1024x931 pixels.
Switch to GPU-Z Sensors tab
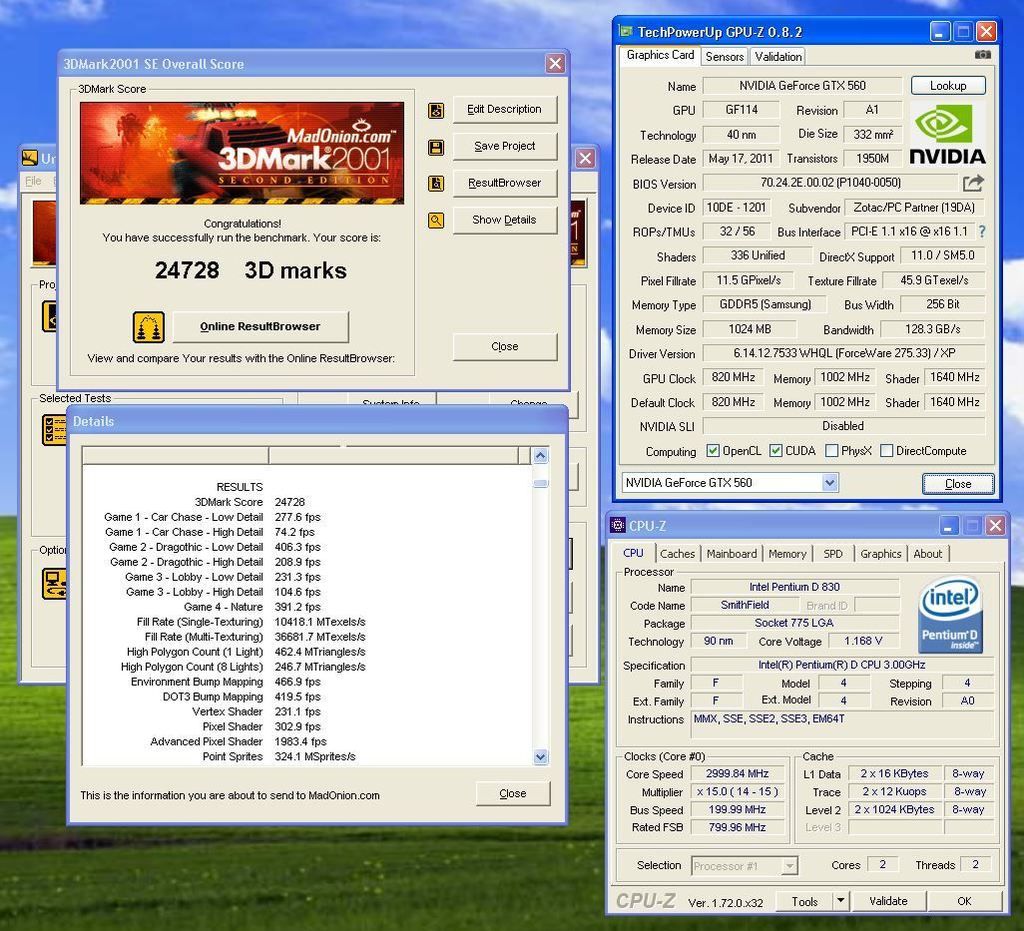coord(724,57)
